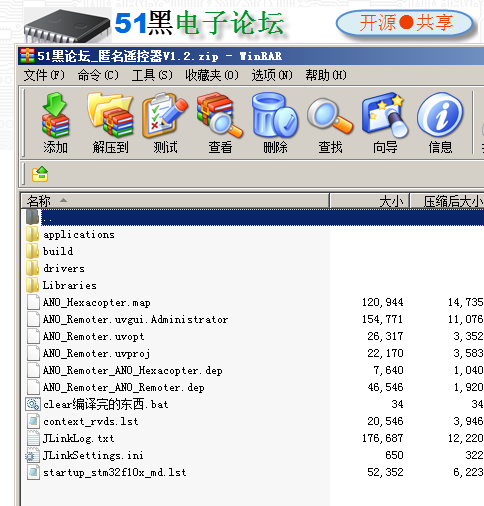484x506 pixels.
Task: Click the Extract To (解压到) icon
Action: point(110,115)
